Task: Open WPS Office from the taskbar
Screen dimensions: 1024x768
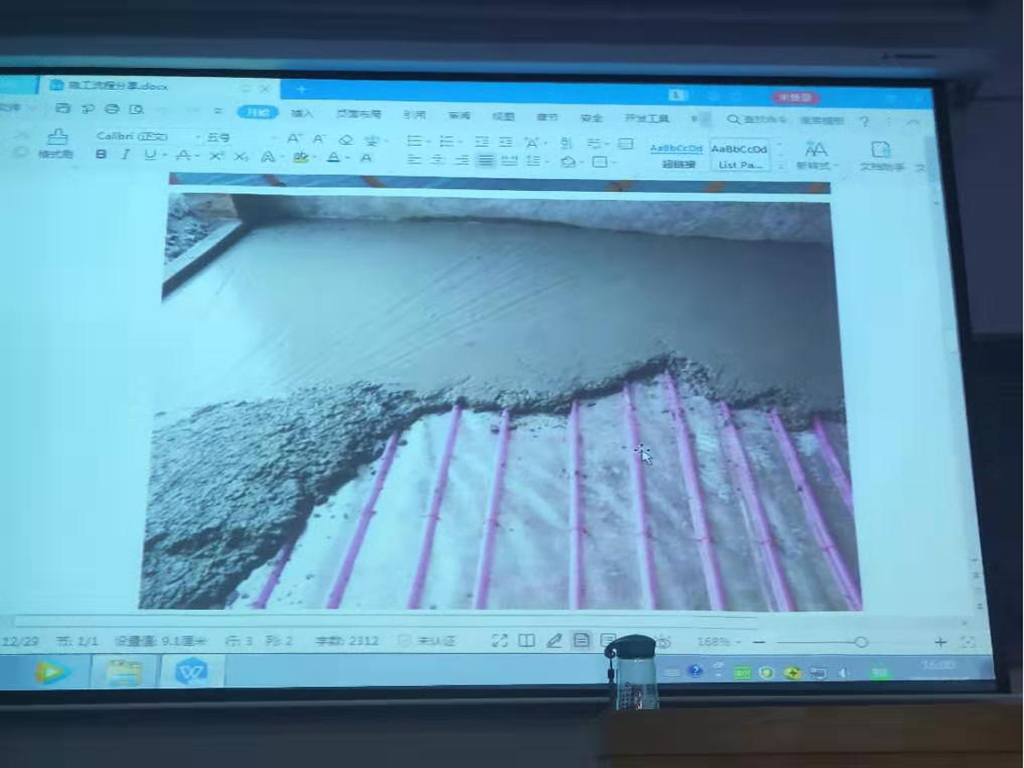Action: tap(191, 671)
